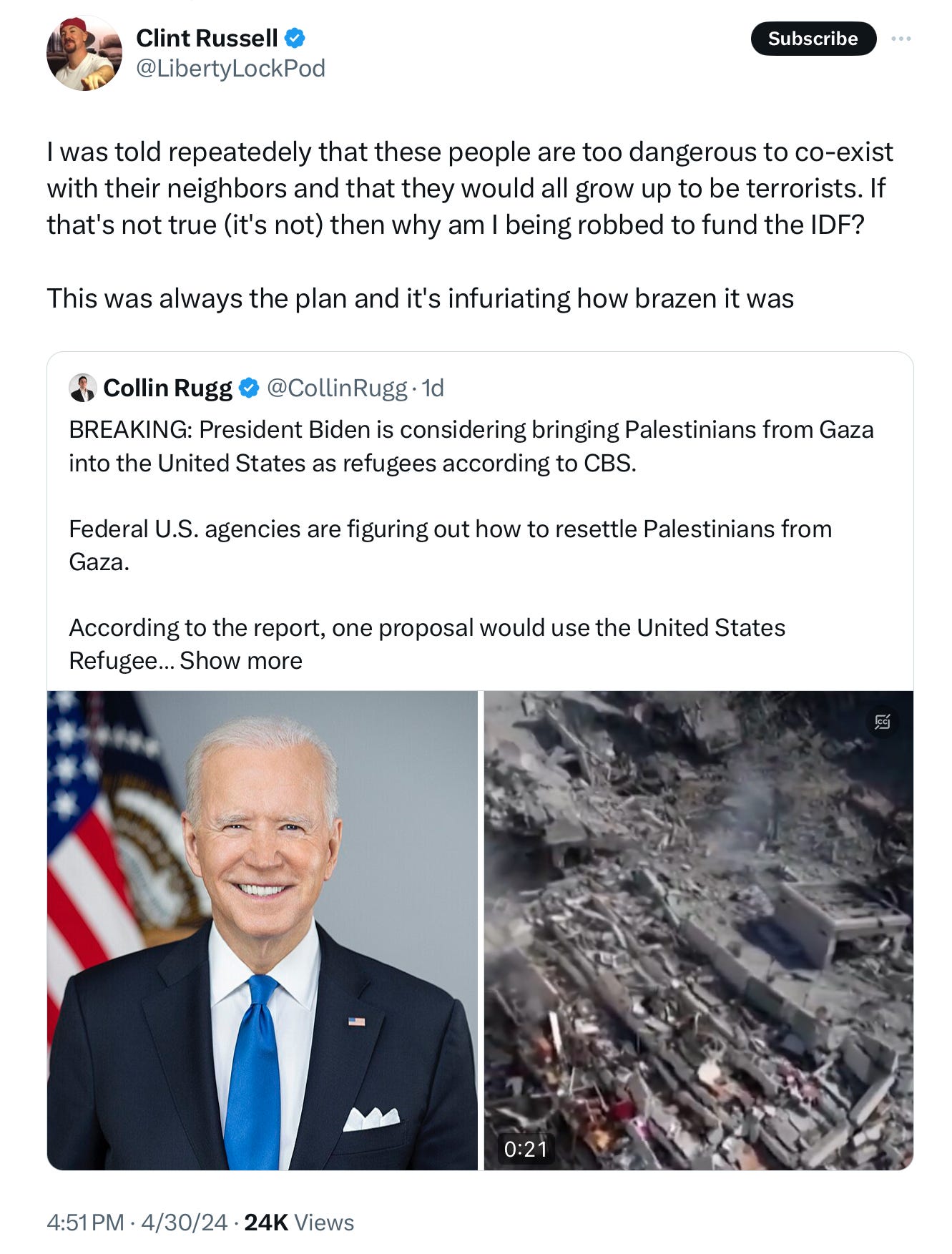Click Collin Rugg's small avatar
Image resolution: width=952 pixels, height=1254 pixels.
click(83, 388)
